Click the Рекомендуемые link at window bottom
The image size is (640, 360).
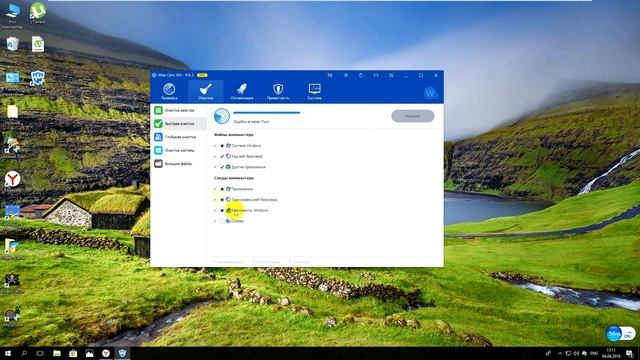click(x=230, y=262)
